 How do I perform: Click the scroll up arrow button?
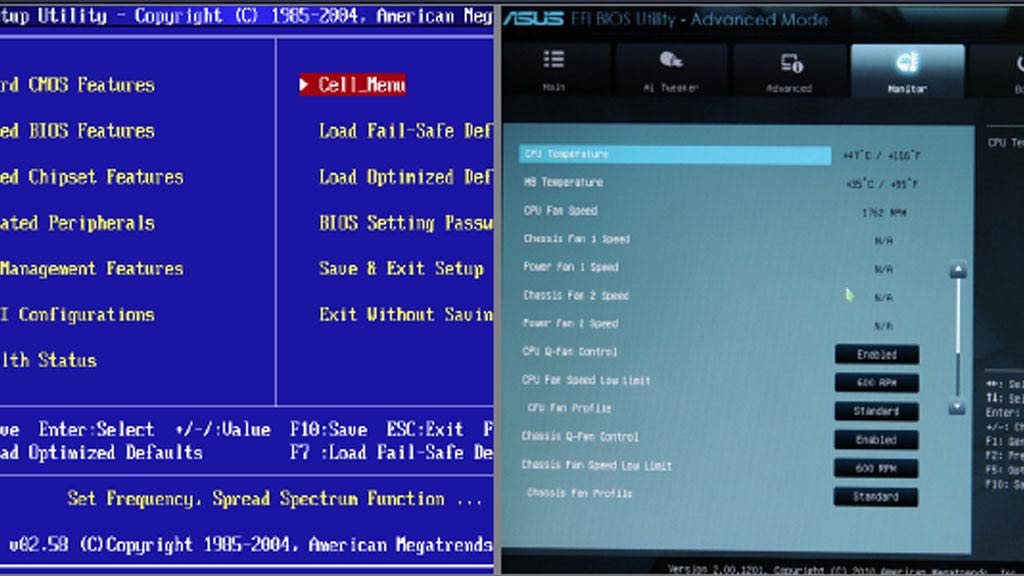coord(957,270)
